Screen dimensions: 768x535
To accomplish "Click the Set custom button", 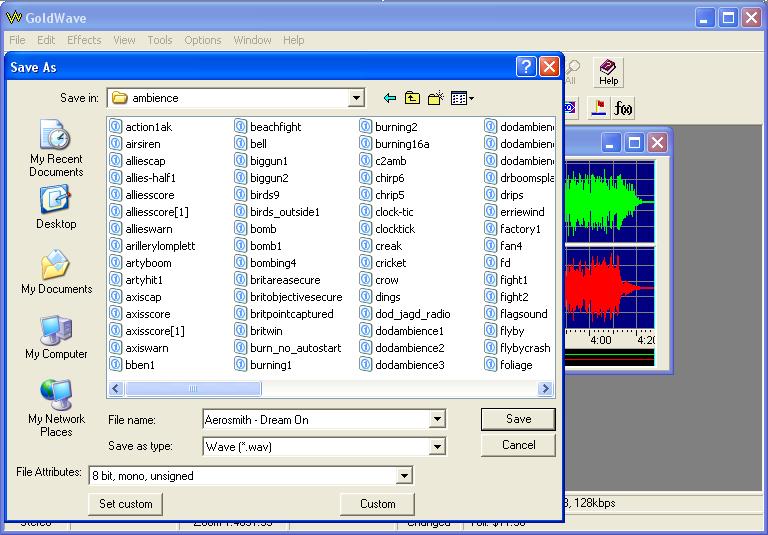I will pyautogui.click(x=126, y=504).
